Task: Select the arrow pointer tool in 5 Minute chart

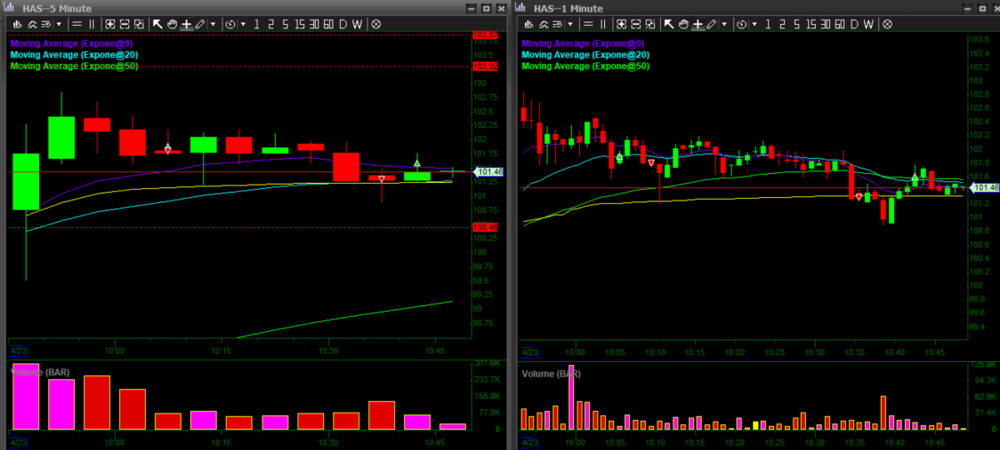Action: pyautogui.click(x=158, y=23)
